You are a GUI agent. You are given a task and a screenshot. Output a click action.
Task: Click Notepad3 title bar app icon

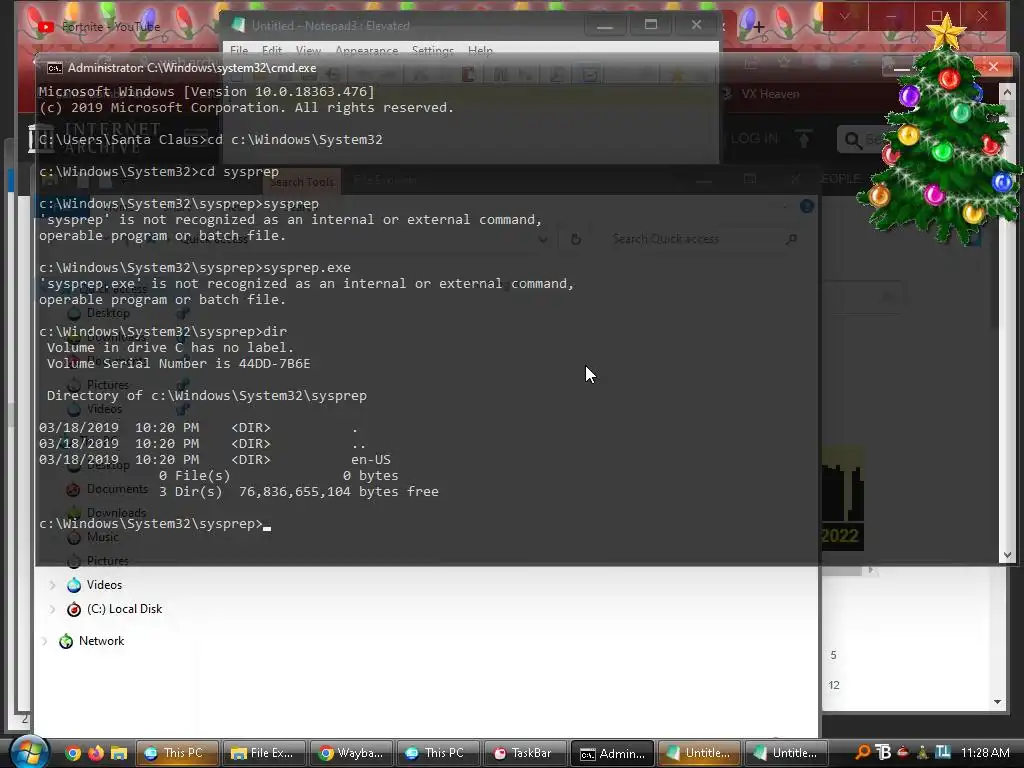pyautogui.click(x=238, y=25)
